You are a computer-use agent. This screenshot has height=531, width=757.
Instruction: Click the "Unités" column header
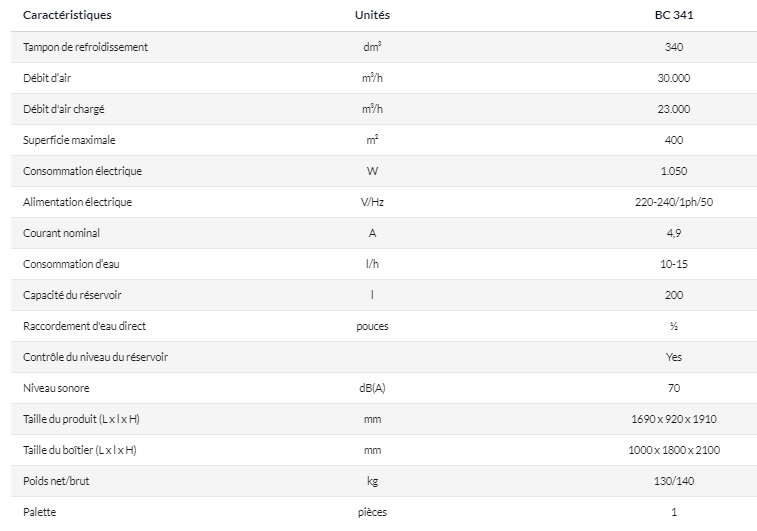coord(372,16)
